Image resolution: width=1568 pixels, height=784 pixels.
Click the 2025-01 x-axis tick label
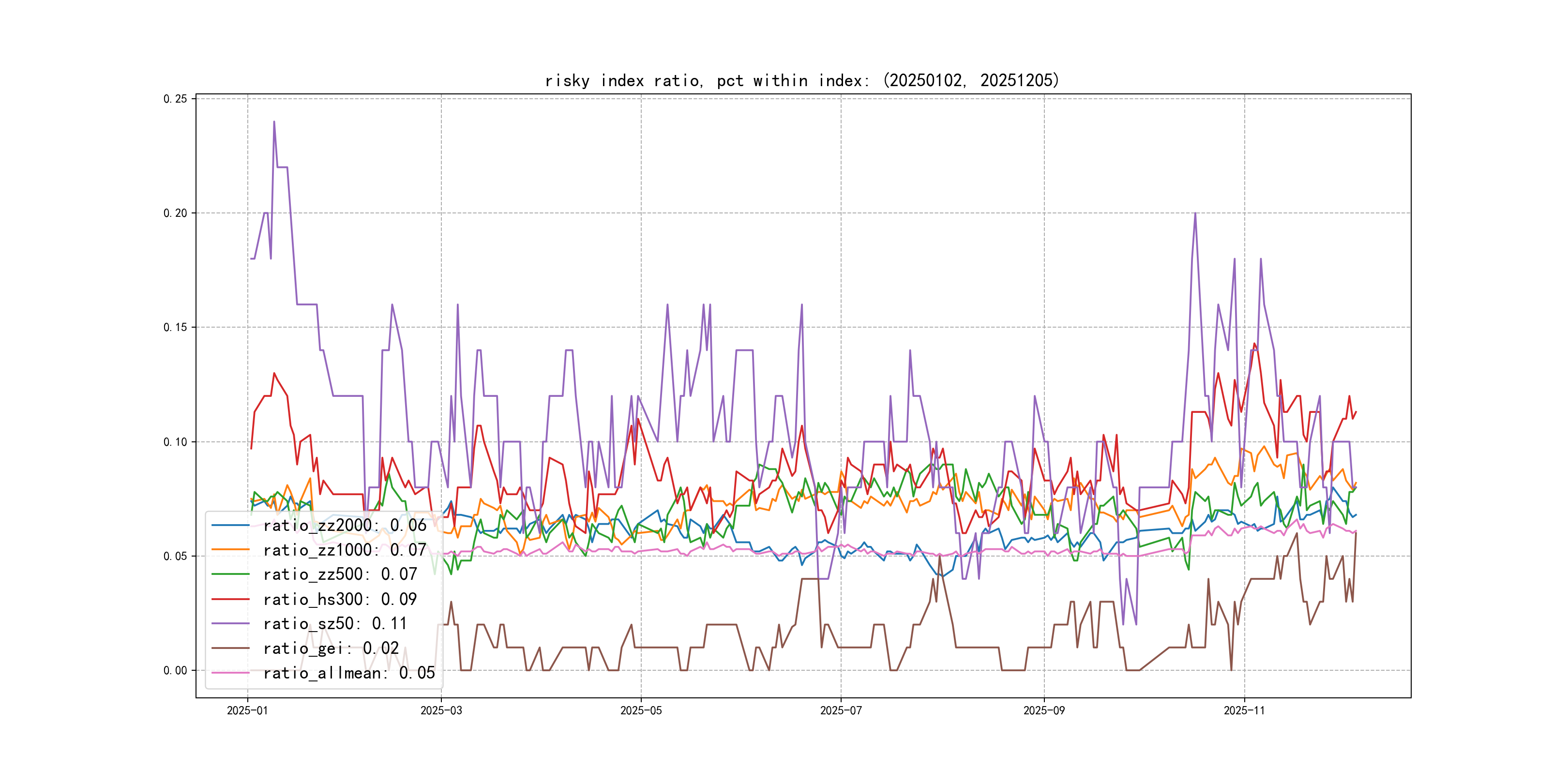(247, 711)
